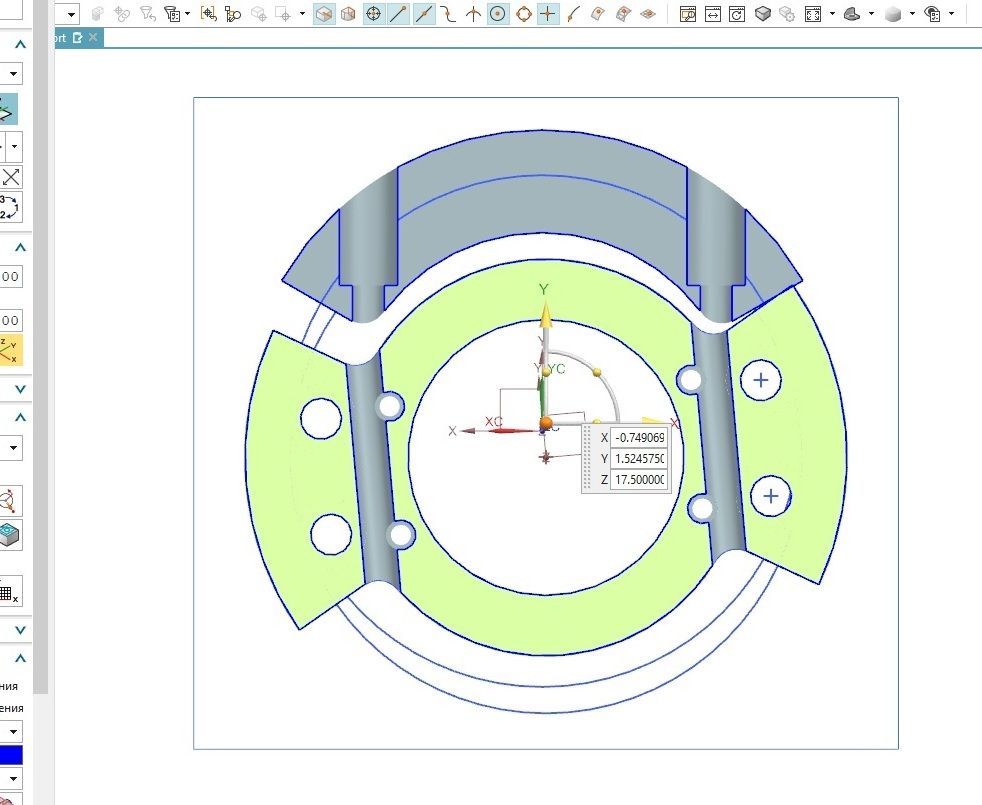This screenshot has height=805, width=982.
Task: Click the selection filter funnel icon
Action: 148,15
